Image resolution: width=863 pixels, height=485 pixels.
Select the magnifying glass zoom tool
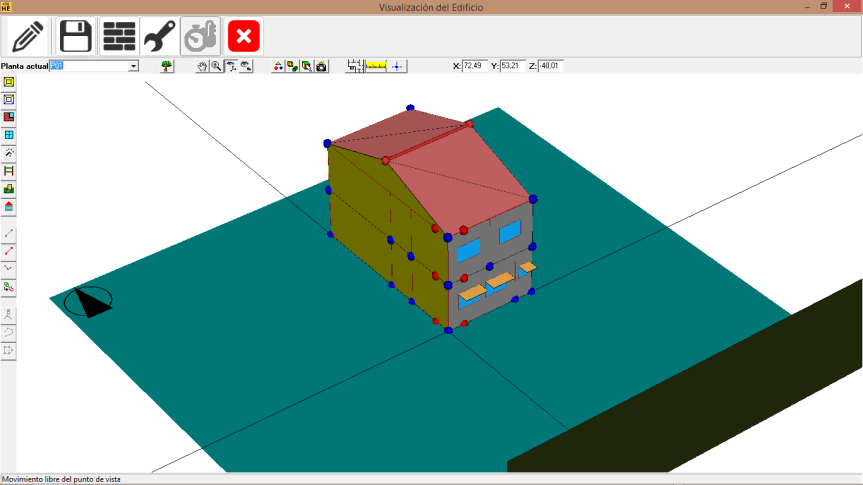tap(216, 66)
